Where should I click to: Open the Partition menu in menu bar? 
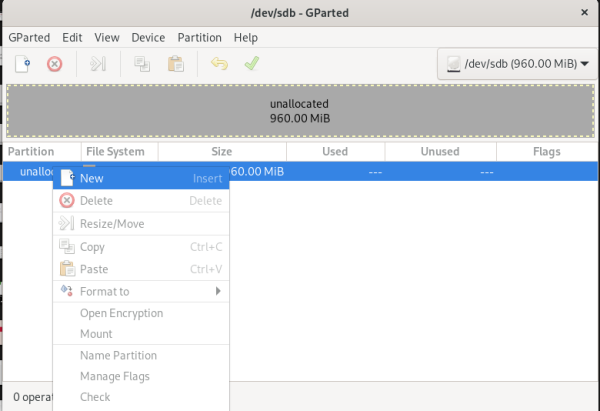[199, 37]
